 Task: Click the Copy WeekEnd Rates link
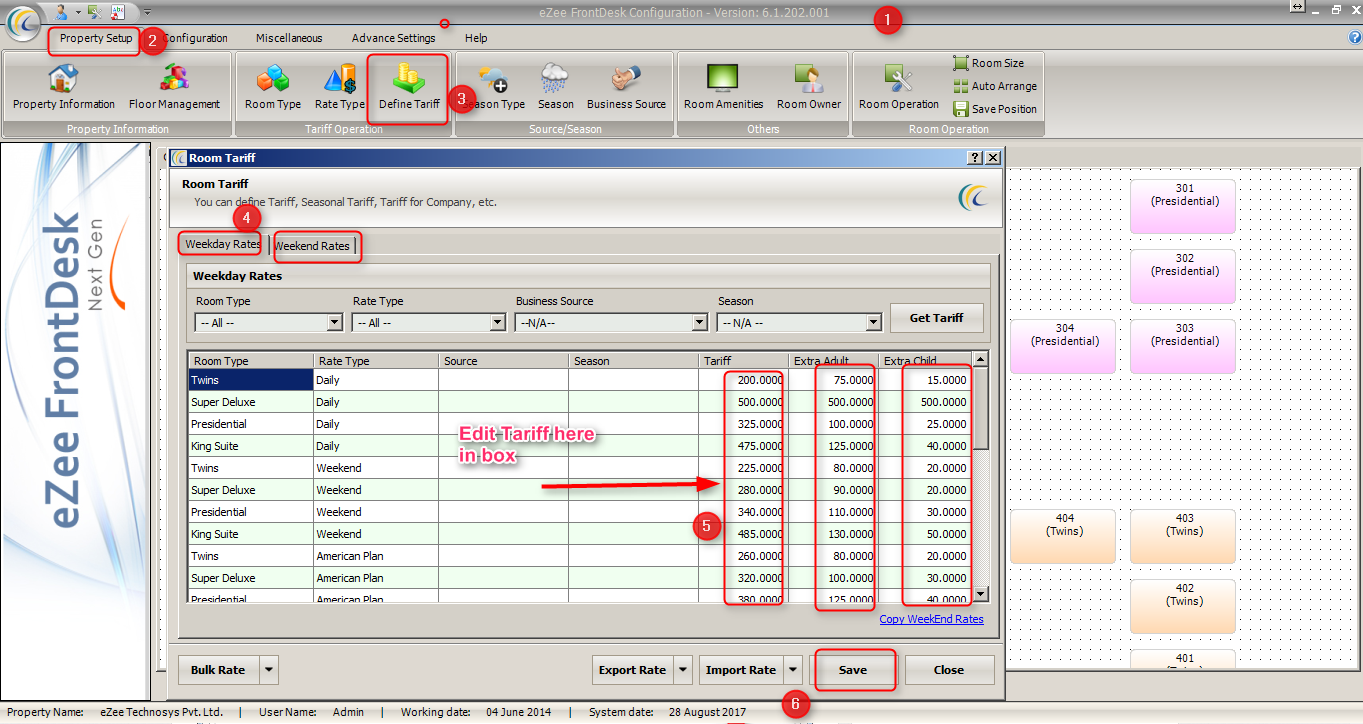click(x=931, y=619)
